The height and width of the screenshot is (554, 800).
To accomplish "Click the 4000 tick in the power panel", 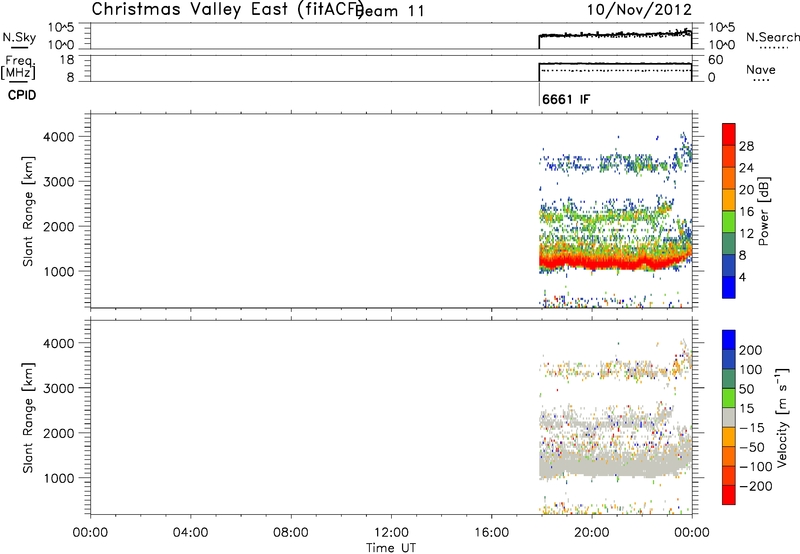I will 59,137.
